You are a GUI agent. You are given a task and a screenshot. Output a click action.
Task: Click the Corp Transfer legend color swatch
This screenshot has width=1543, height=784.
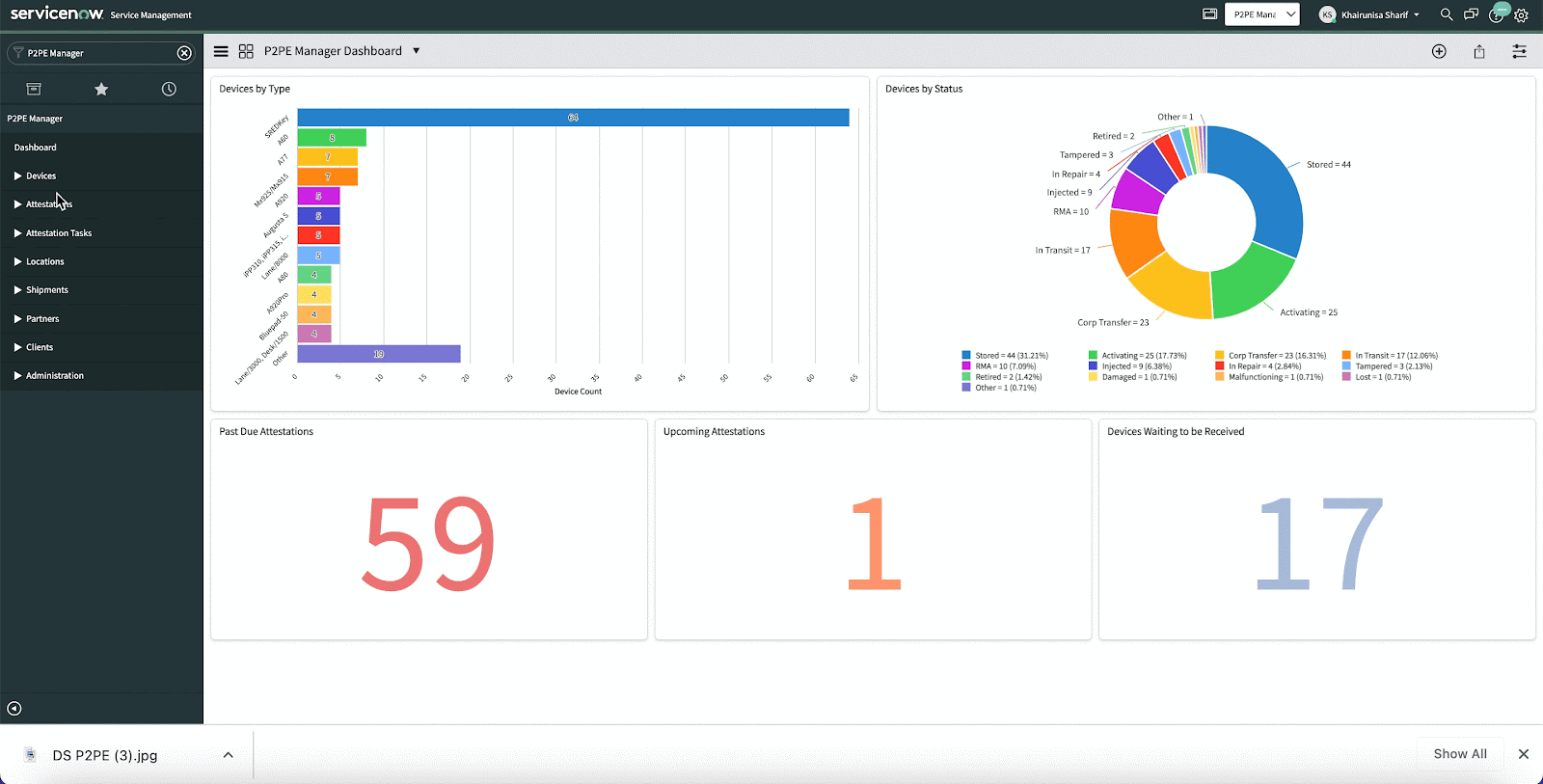pos(1220,356)
